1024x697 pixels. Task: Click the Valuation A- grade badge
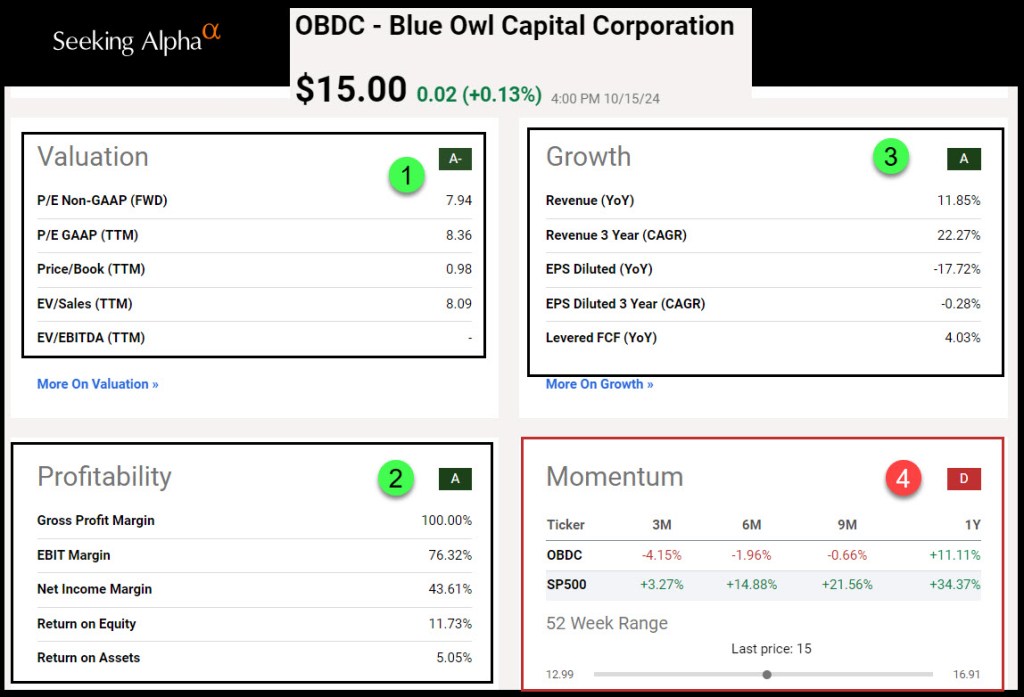pyautogui.click(x=455, y=158)
